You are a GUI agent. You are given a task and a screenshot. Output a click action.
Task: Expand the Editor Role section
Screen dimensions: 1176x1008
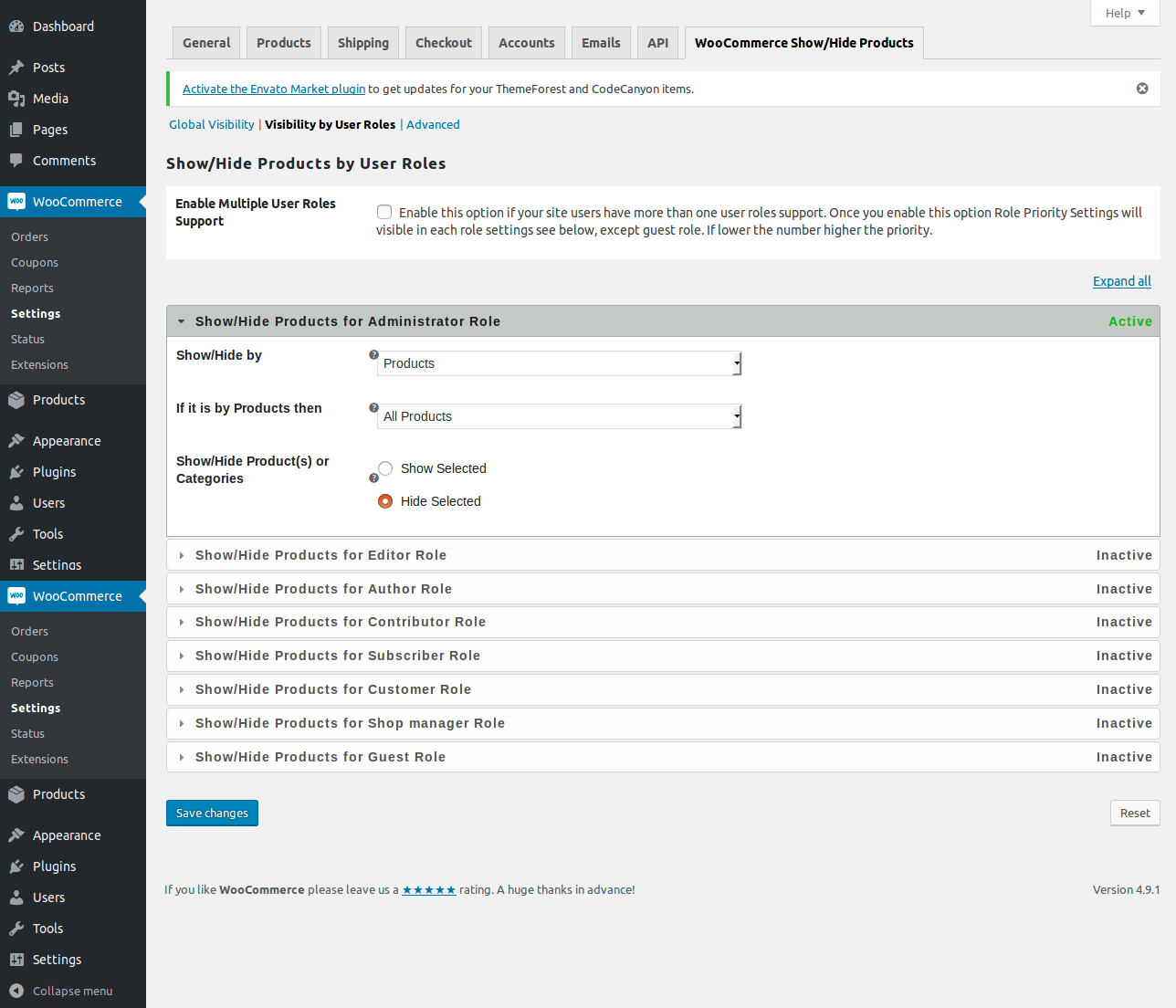click(663, 555)
